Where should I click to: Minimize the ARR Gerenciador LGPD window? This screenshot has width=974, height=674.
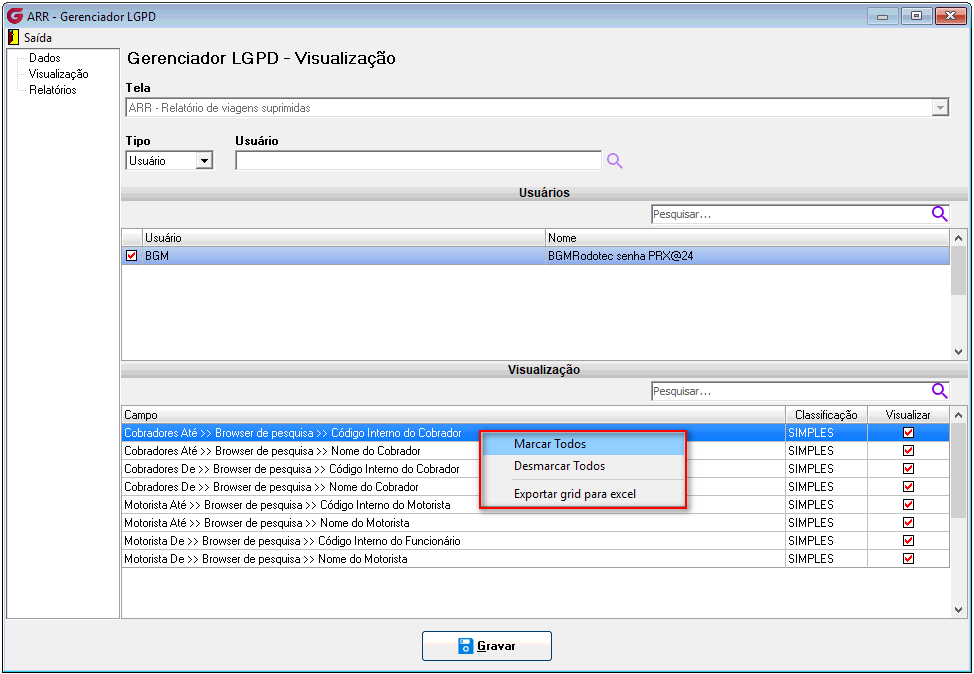point(882,17)
